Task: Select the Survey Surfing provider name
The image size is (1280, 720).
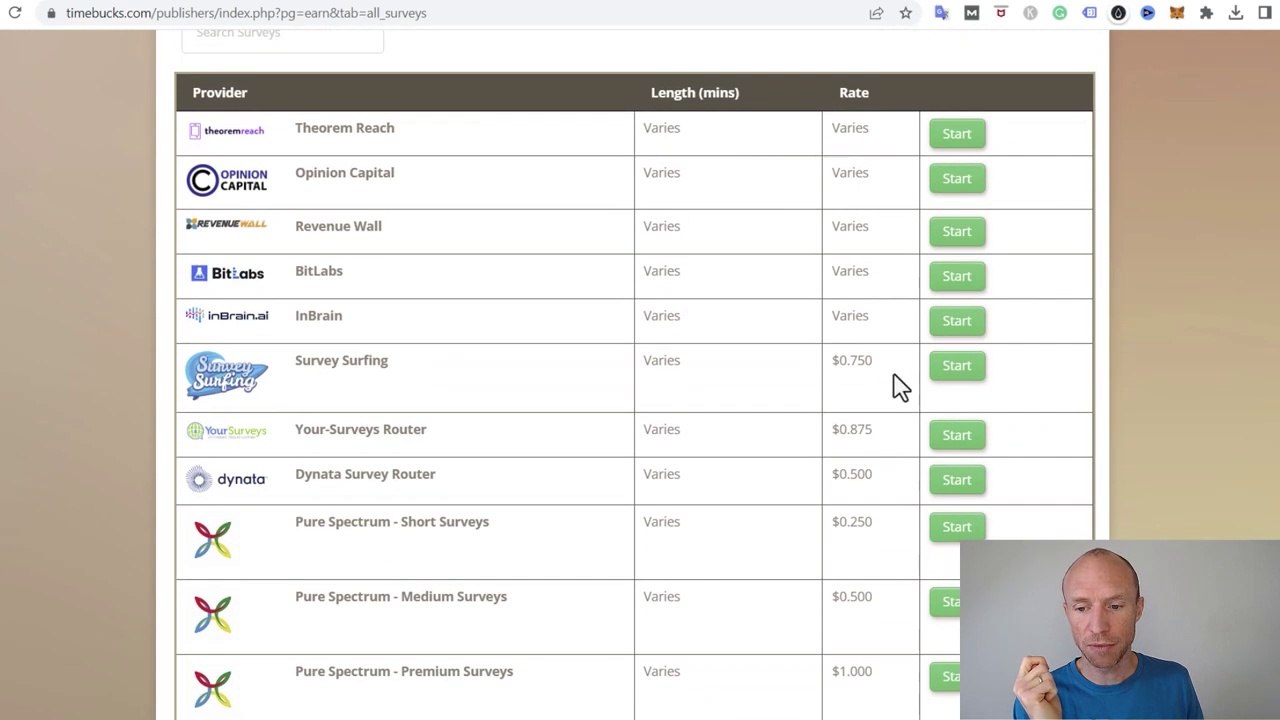Action: [341, 361]
